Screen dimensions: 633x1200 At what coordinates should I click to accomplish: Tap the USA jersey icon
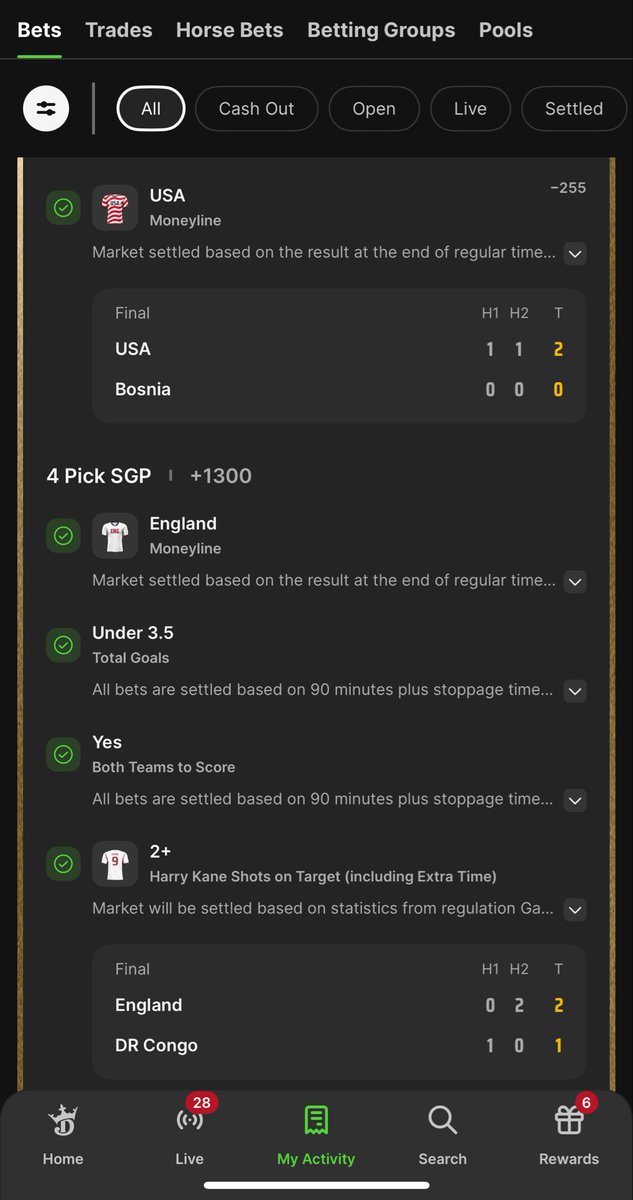click(115, 208)
